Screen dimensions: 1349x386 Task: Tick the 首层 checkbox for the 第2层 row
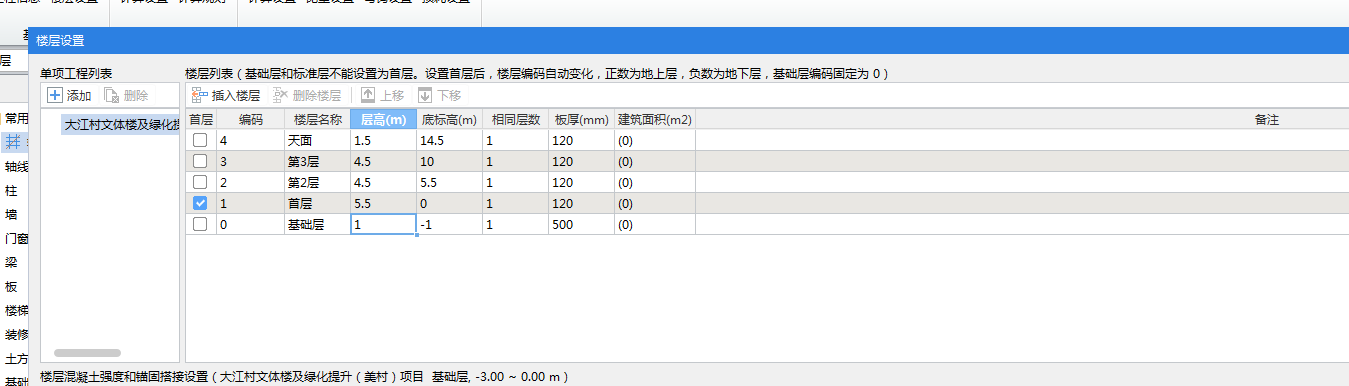200,182
